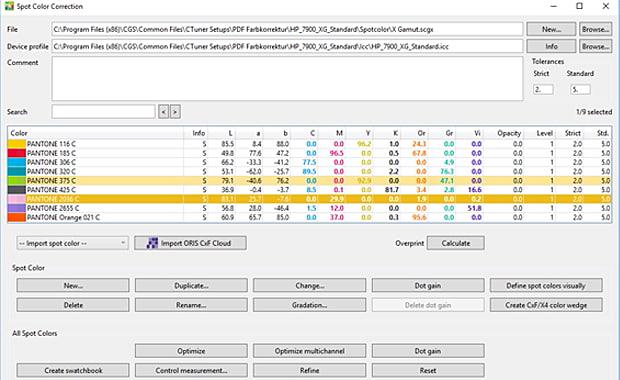Click the Strict tolerance field

coord(543,89)
